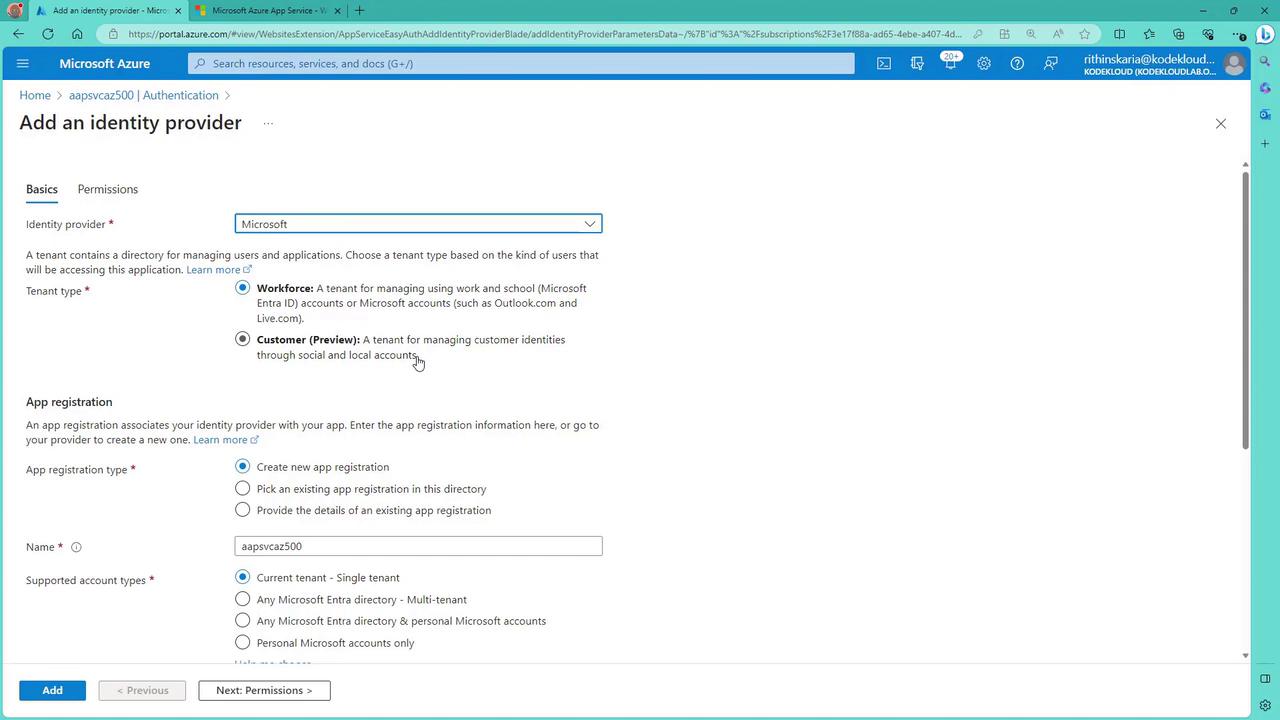Open the Feedback icon in header
The height and width of the screenshot is (720, 1280).
[x=1051, y=63]
